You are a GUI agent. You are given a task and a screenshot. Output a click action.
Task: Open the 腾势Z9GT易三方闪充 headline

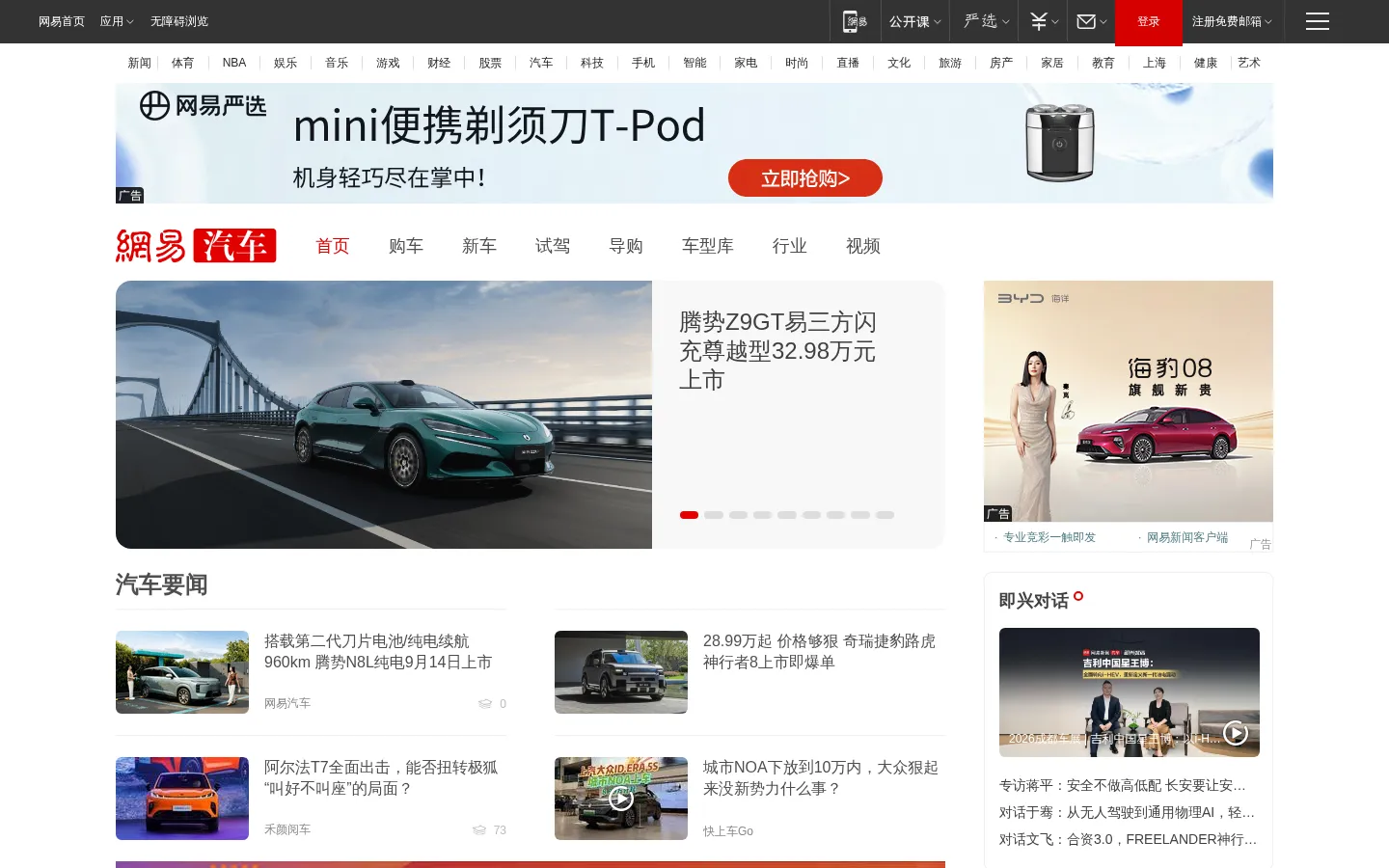[x=777, y=351]
